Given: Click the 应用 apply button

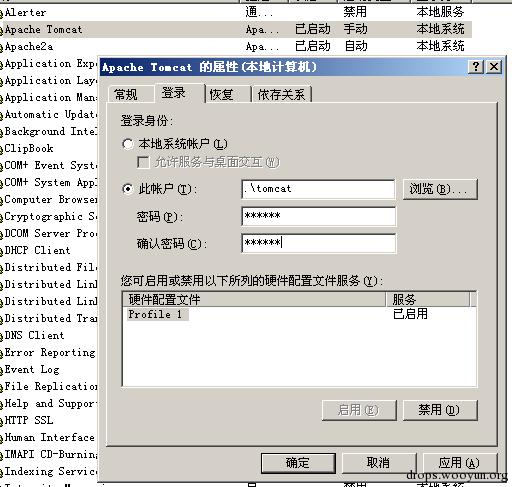Looking at the screenshot, I should [x=460, y=463].
